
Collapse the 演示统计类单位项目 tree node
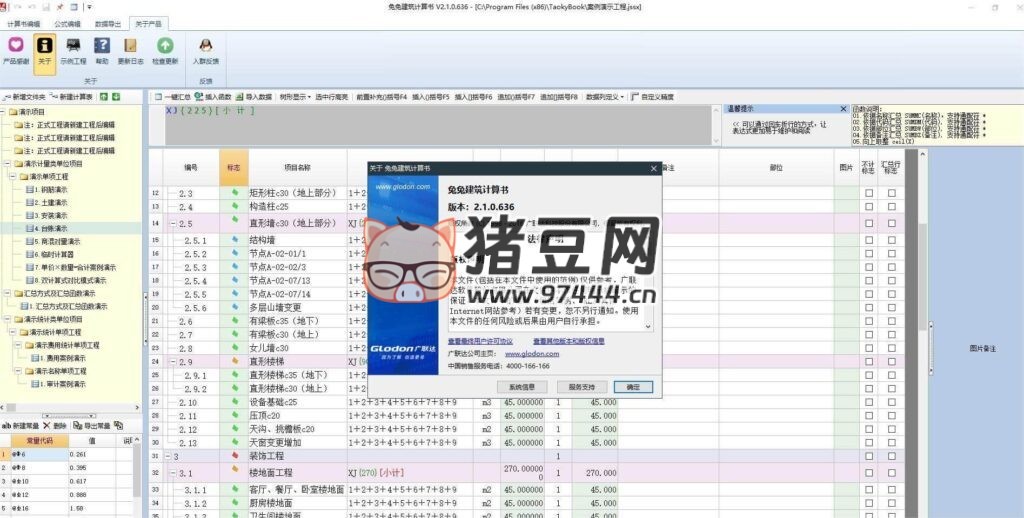[x=8, y=319]
